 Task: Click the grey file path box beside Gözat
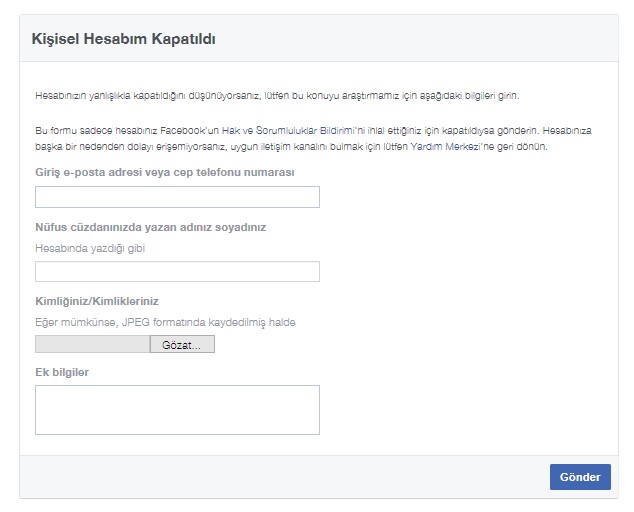point(92,344)
